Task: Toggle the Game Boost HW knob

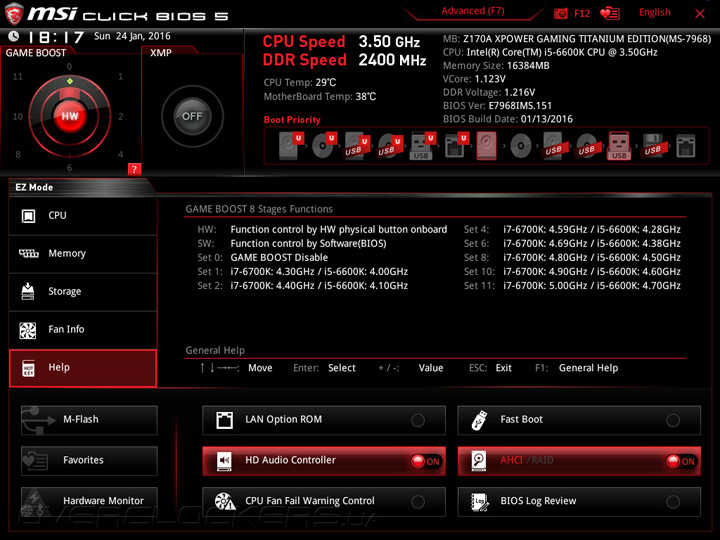Action: point(70,116)
